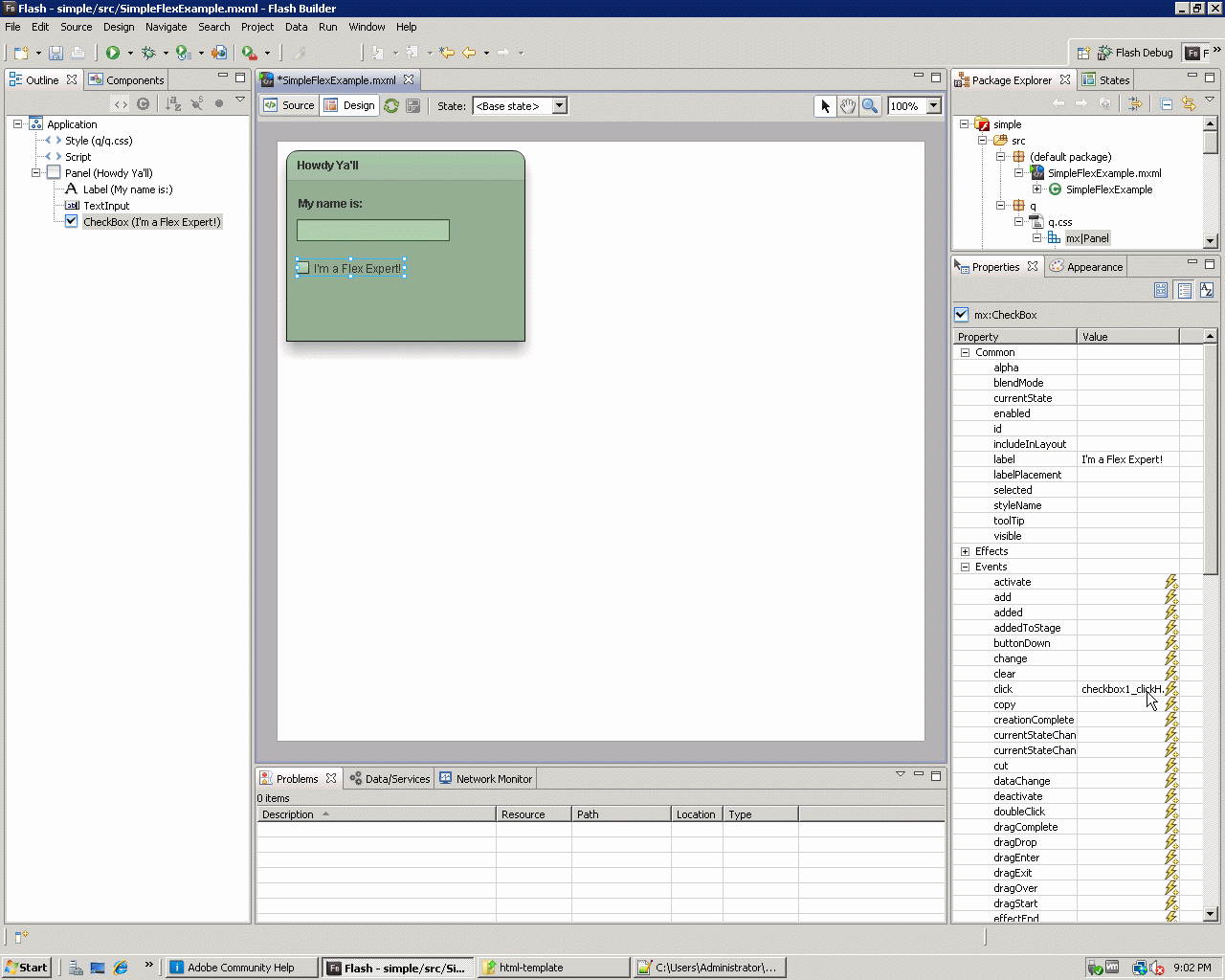Open Adobe Community Help from taskbar
Image resolution: width=1225 pixels, height=980 pixels.
241,968
